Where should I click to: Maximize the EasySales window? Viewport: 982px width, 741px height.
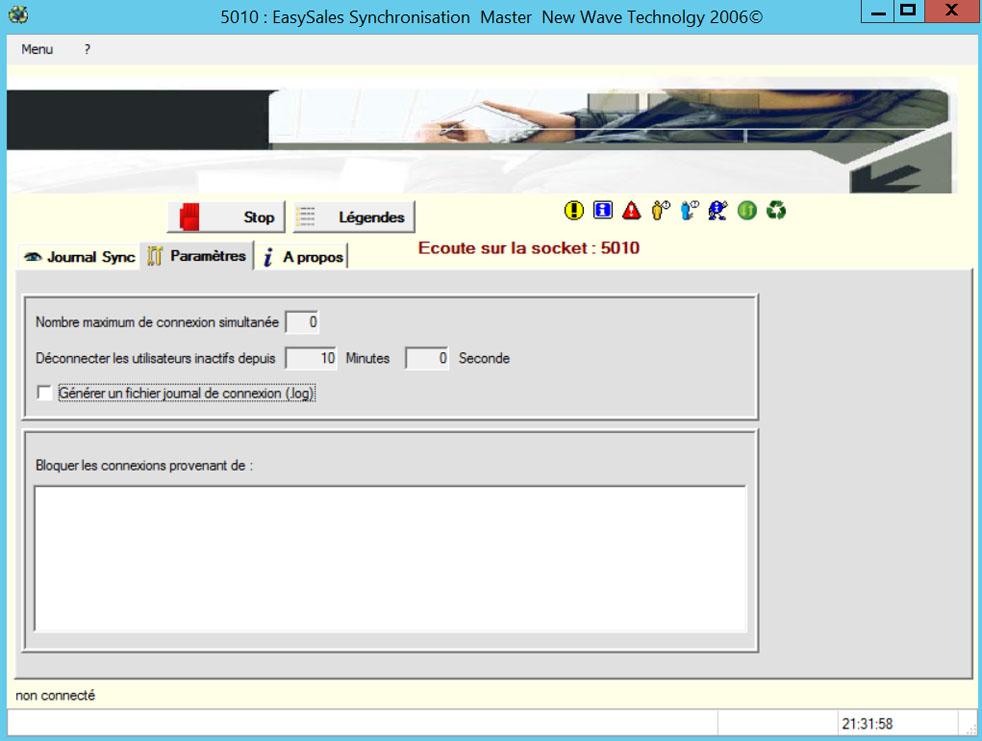(x=908, y=11)
